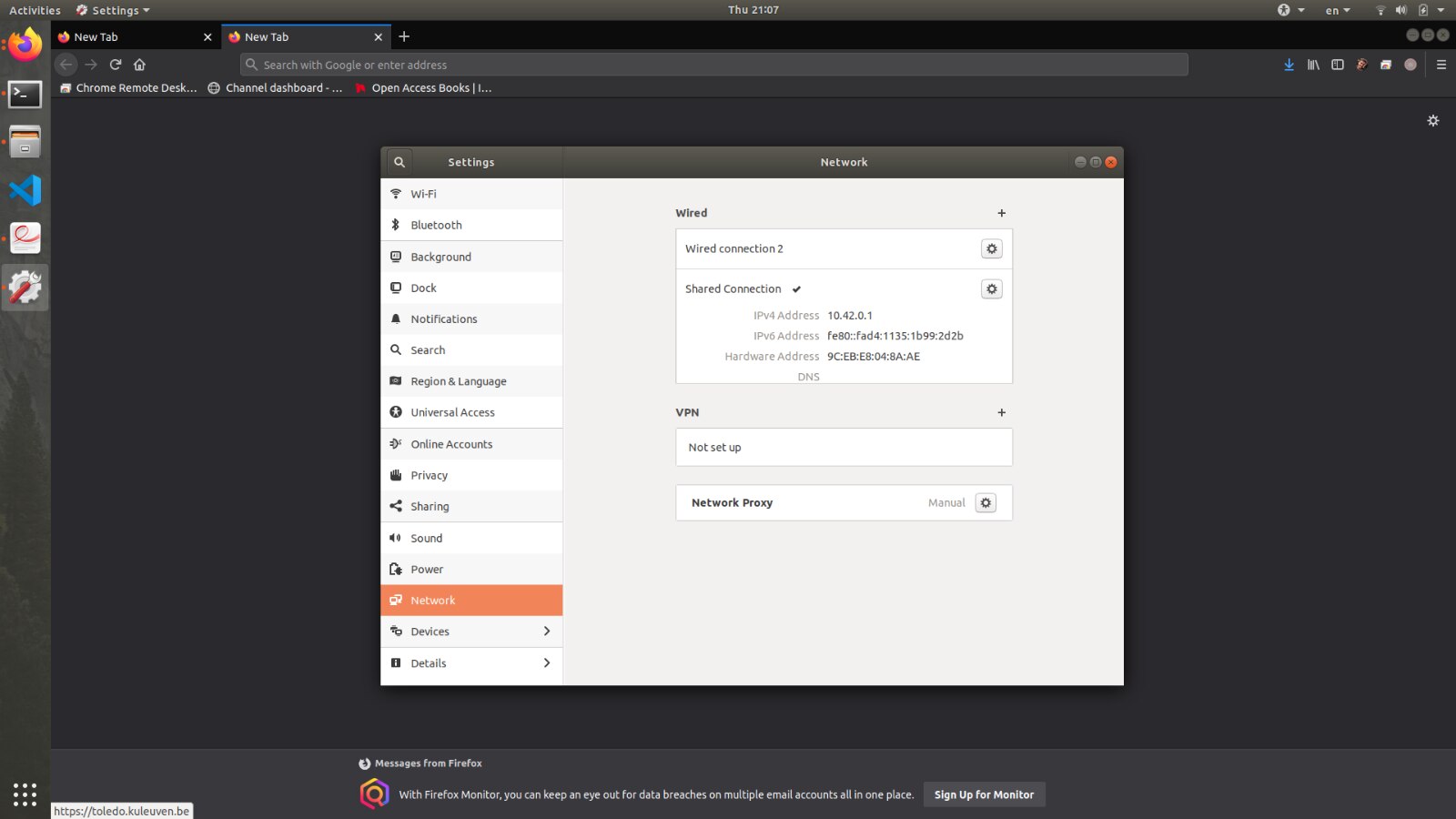
Task: Open Notifications settings panel
Action: [471, 318]
